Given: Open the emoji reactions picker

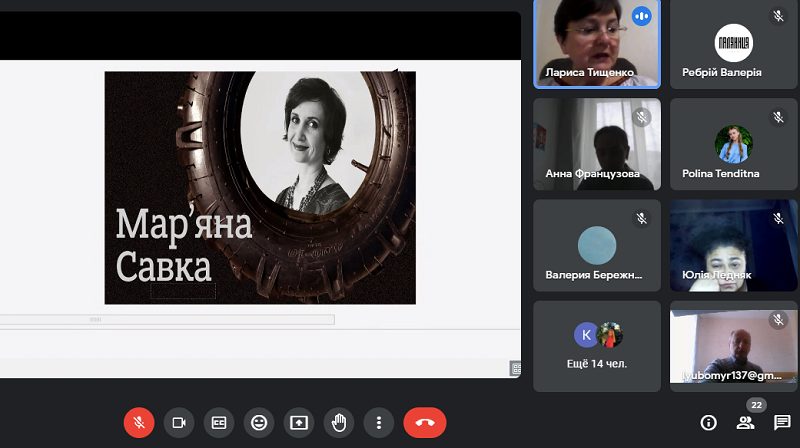Looking at the screenshot, I should [x=259, y=422].
